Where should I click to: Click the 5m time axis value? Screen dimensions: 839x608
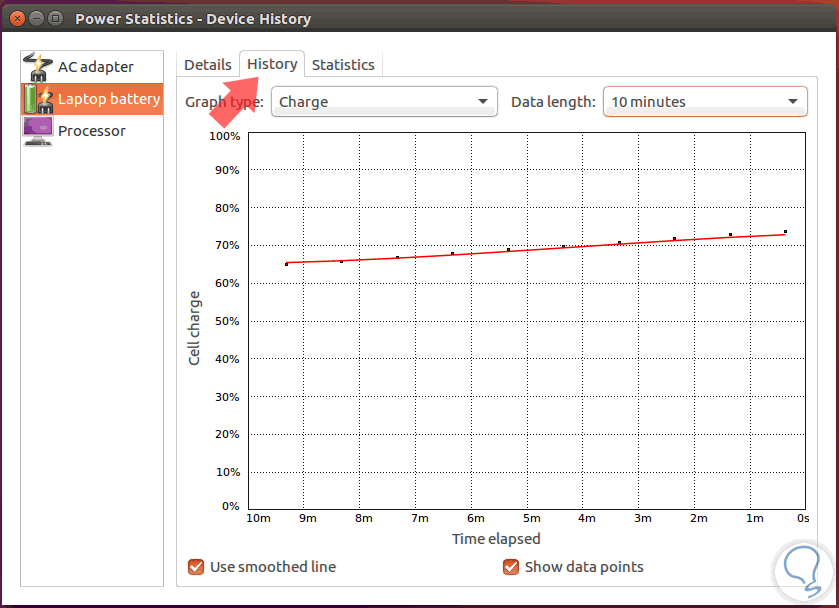point(531,518)
